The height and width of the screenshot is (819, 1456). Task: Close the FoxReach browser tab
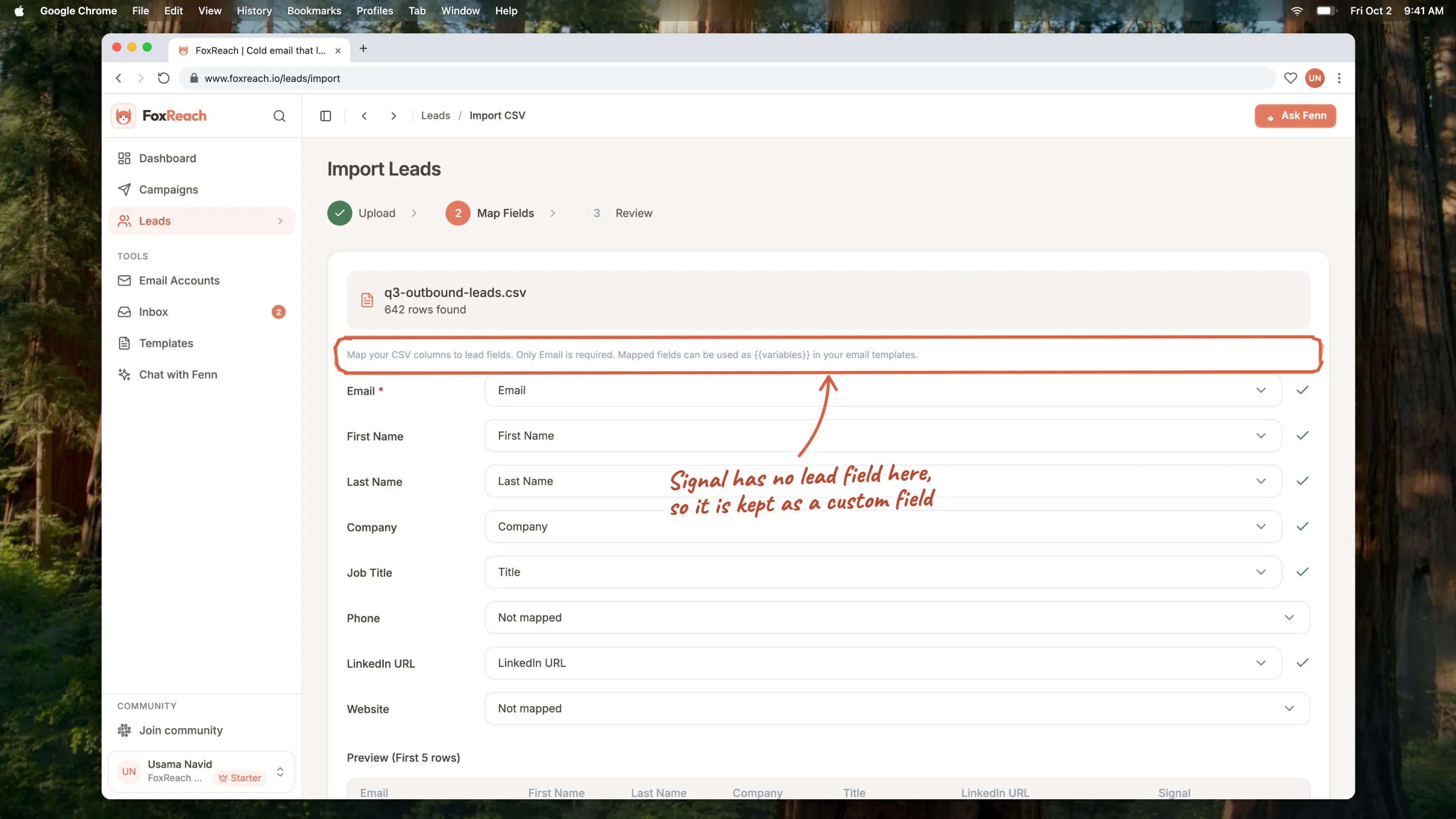[x=338, y=51]
